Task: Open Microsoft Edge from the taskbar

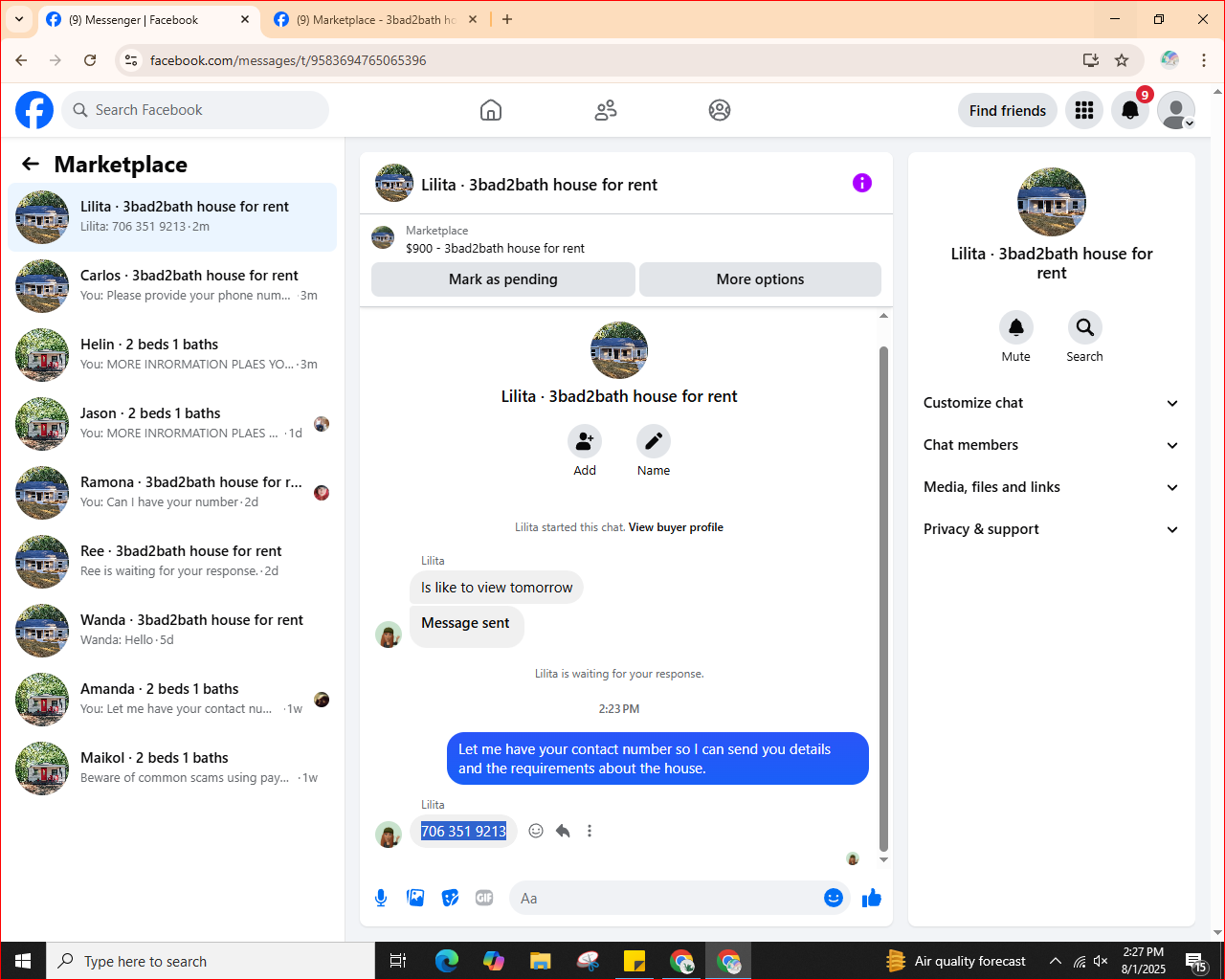Action: pos(447,961)
